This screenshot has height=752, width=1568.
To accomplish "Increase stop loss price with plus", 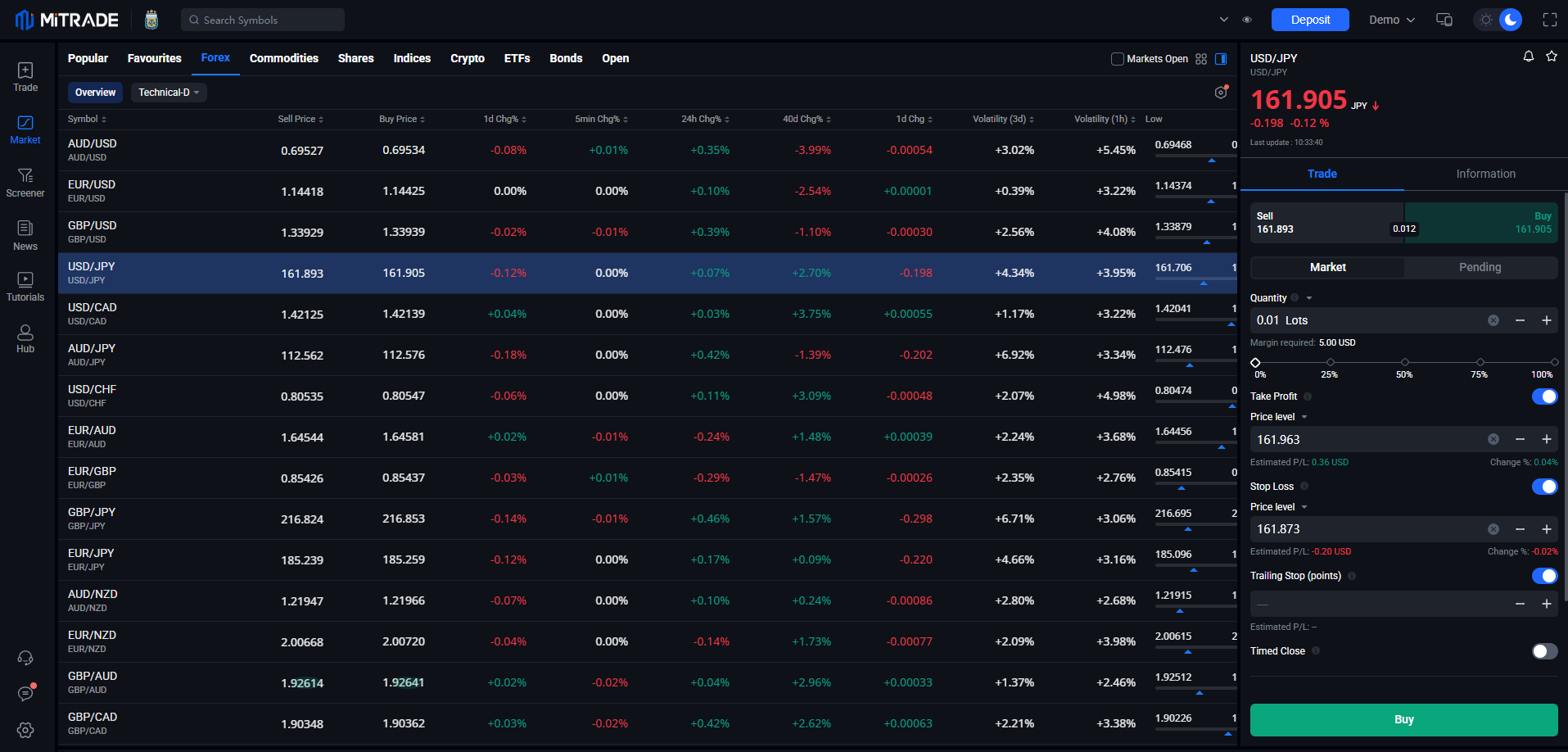I will 1547,529.
